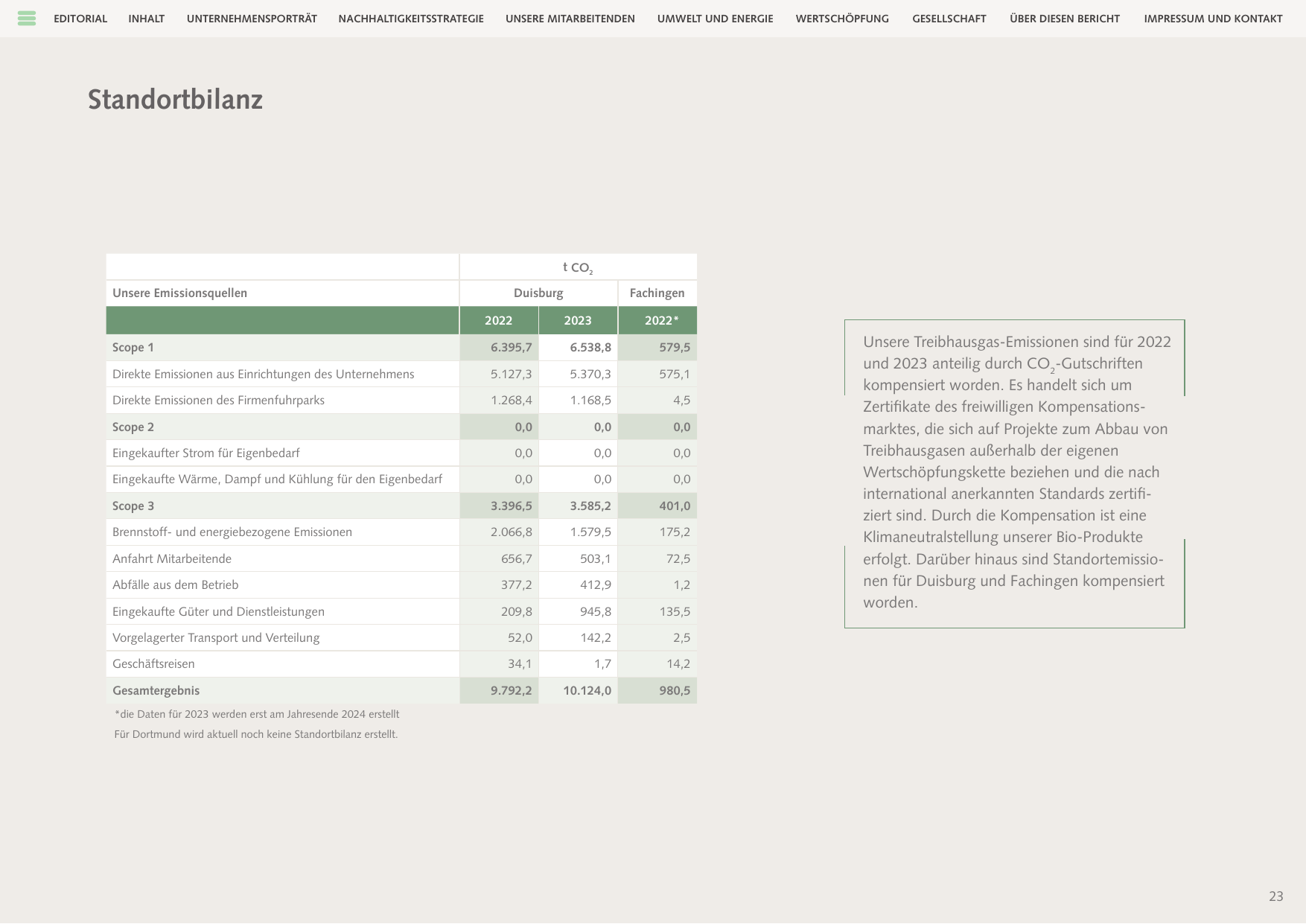
Task: Click the page number 23
Action: pyautogui.click(x=1276, y=896)
